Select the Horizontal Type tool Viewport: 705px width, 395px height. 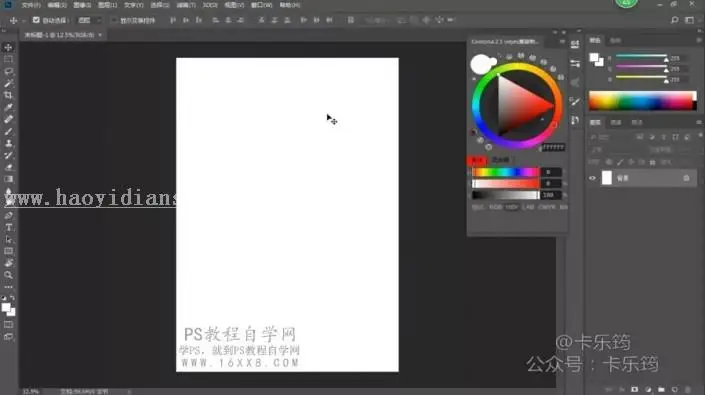point(8,227)
